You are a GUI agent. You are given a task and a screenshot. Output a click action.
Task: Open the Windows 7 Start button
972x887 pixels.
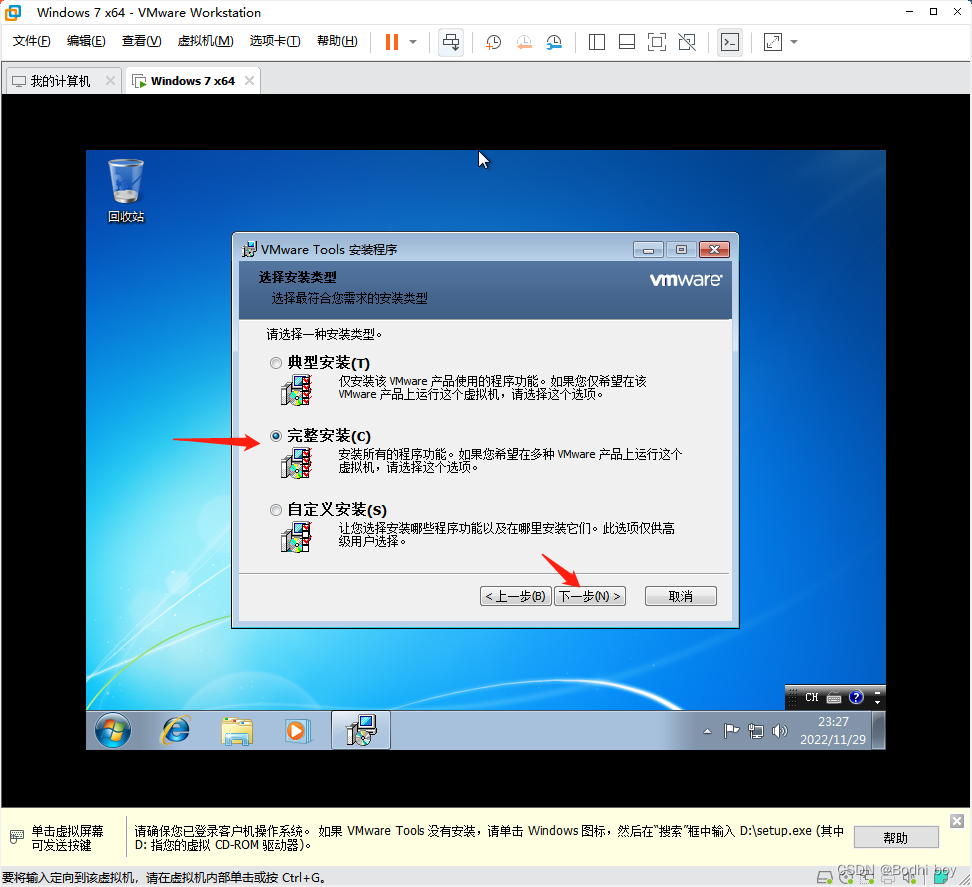113,731
